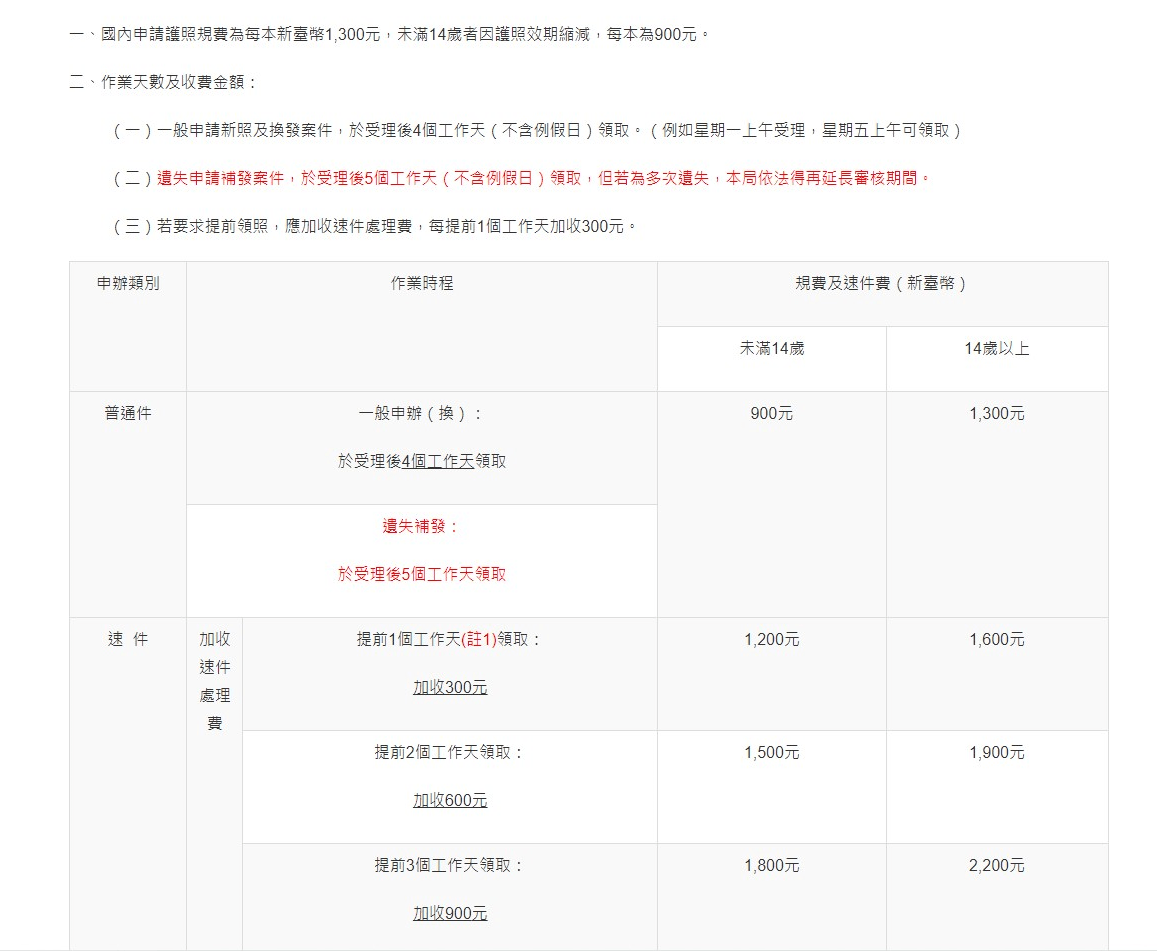This screenshot has width=1157, height=951.
Task: Click the underlined 4個工作天 text in table
Action: [x=438, y=462]
